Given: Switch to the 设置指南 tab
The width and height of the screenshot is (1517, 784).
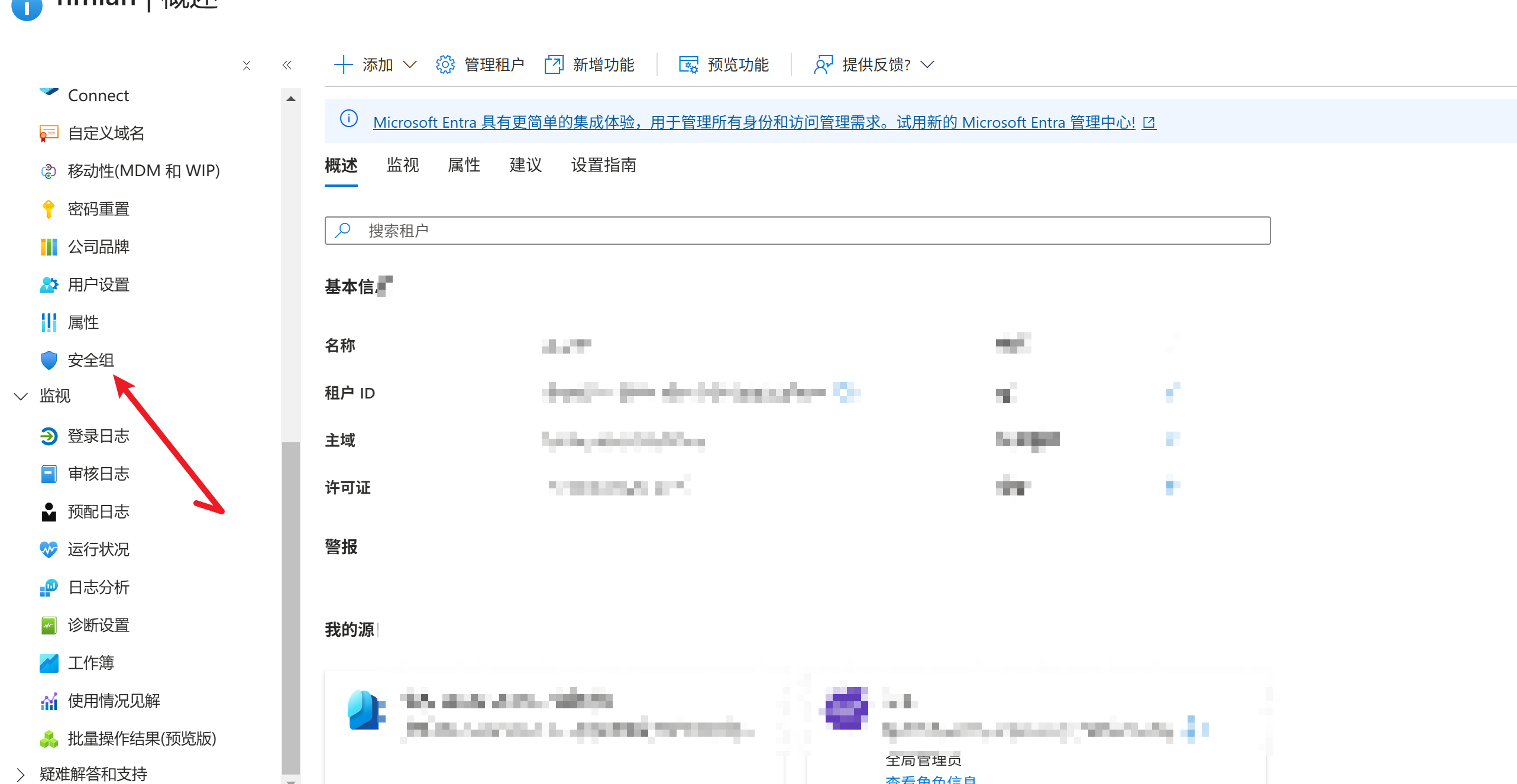Looking at the screenshot, I should tap(603, 165).
